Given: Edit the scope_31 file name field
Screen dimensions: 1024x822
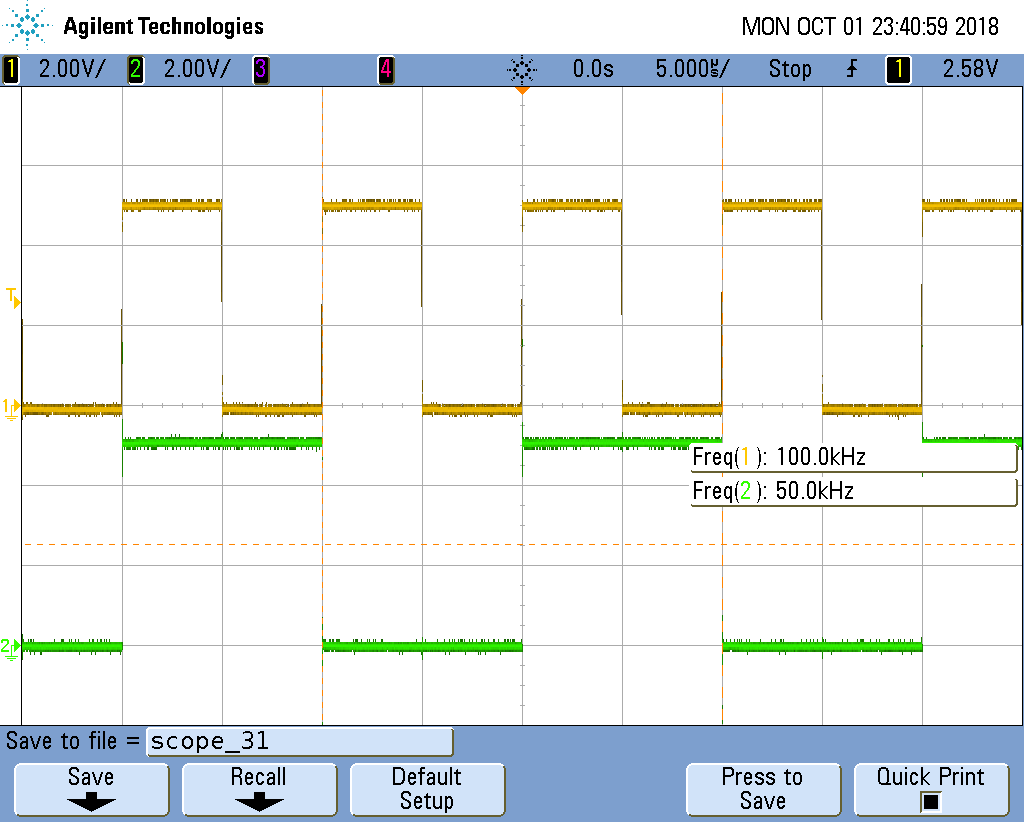Looking at the screenshot, I should click(300, 742).
